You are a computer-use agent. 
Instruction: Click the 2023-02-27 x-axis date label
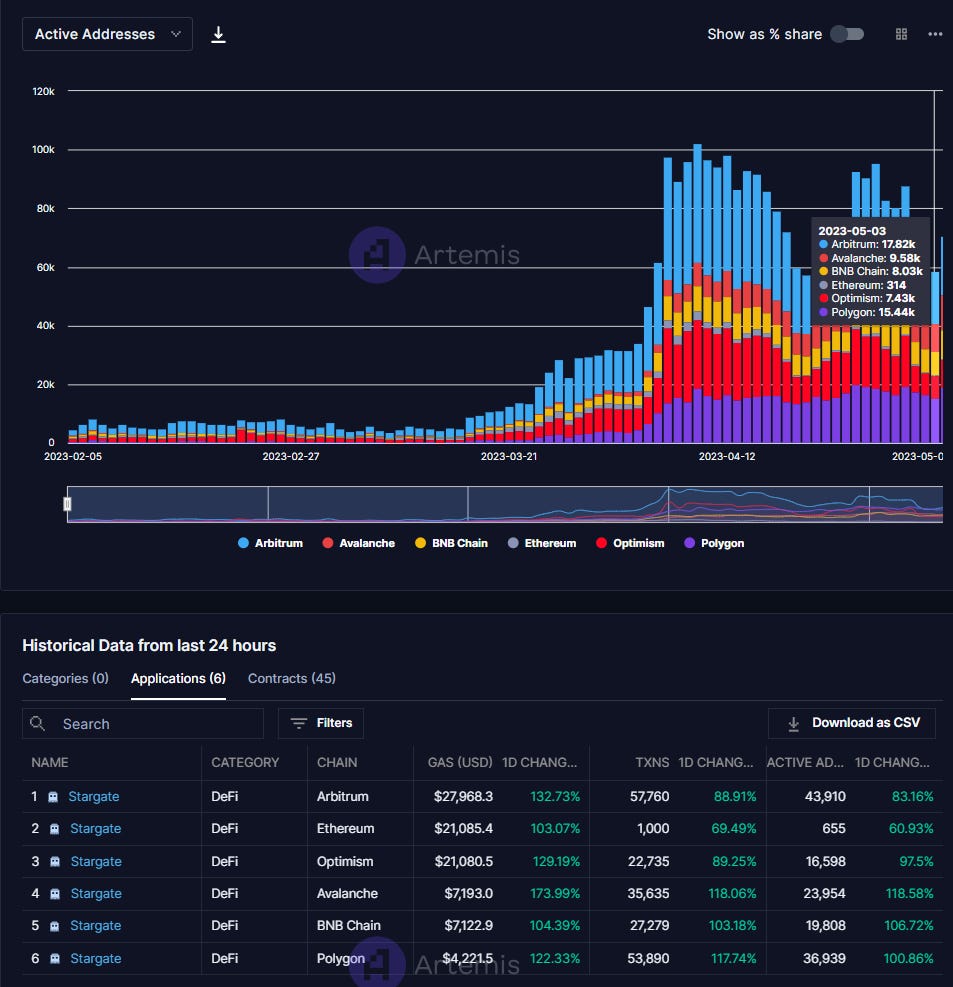click(291, 456)
